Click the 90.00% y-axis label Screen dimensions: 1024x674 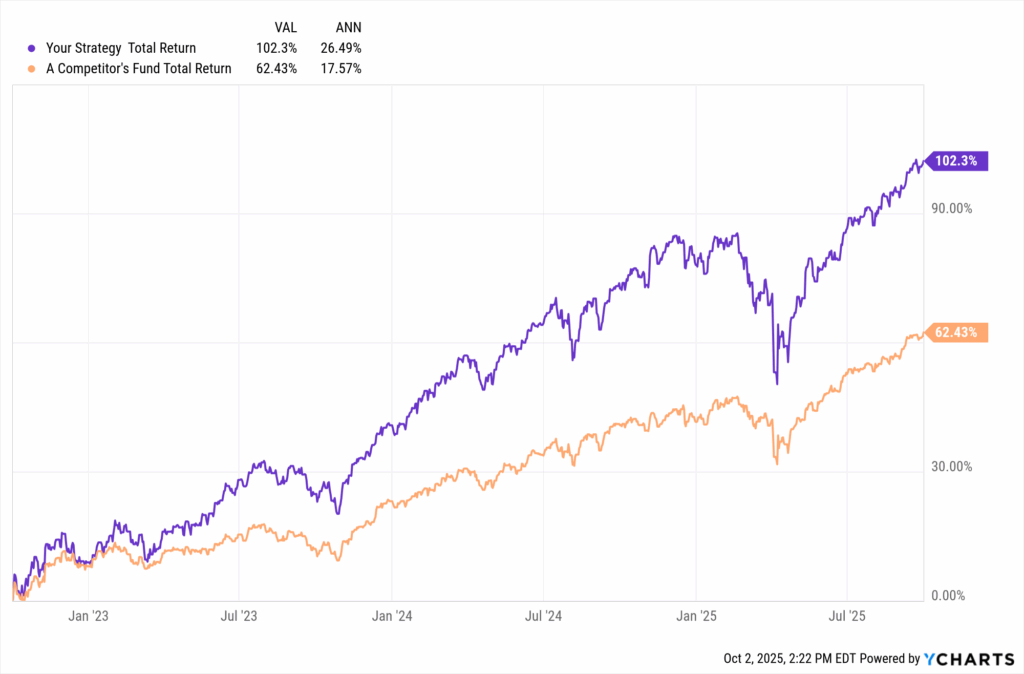955,208
